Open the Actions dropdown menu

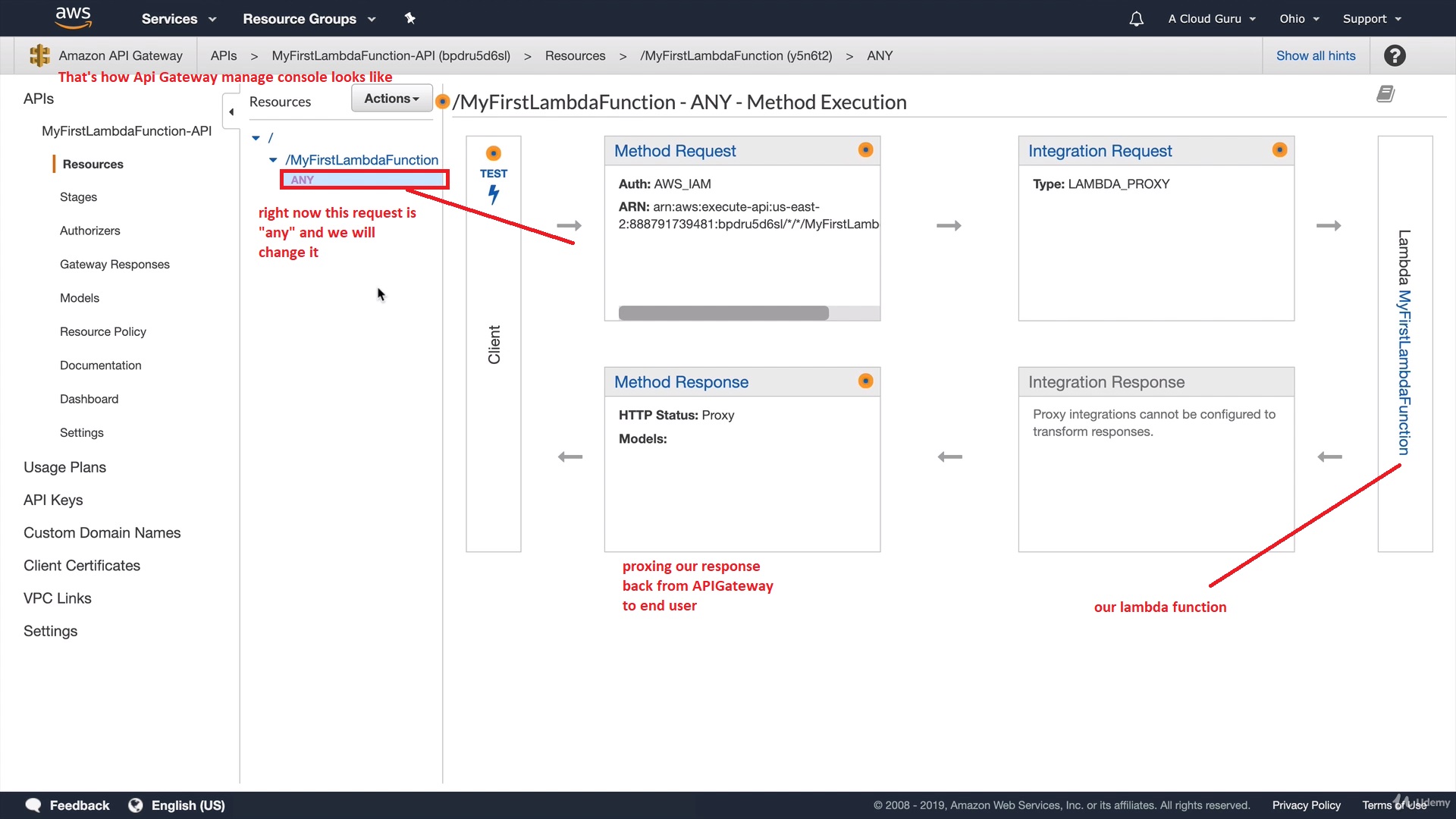click(x=391, y=99)
